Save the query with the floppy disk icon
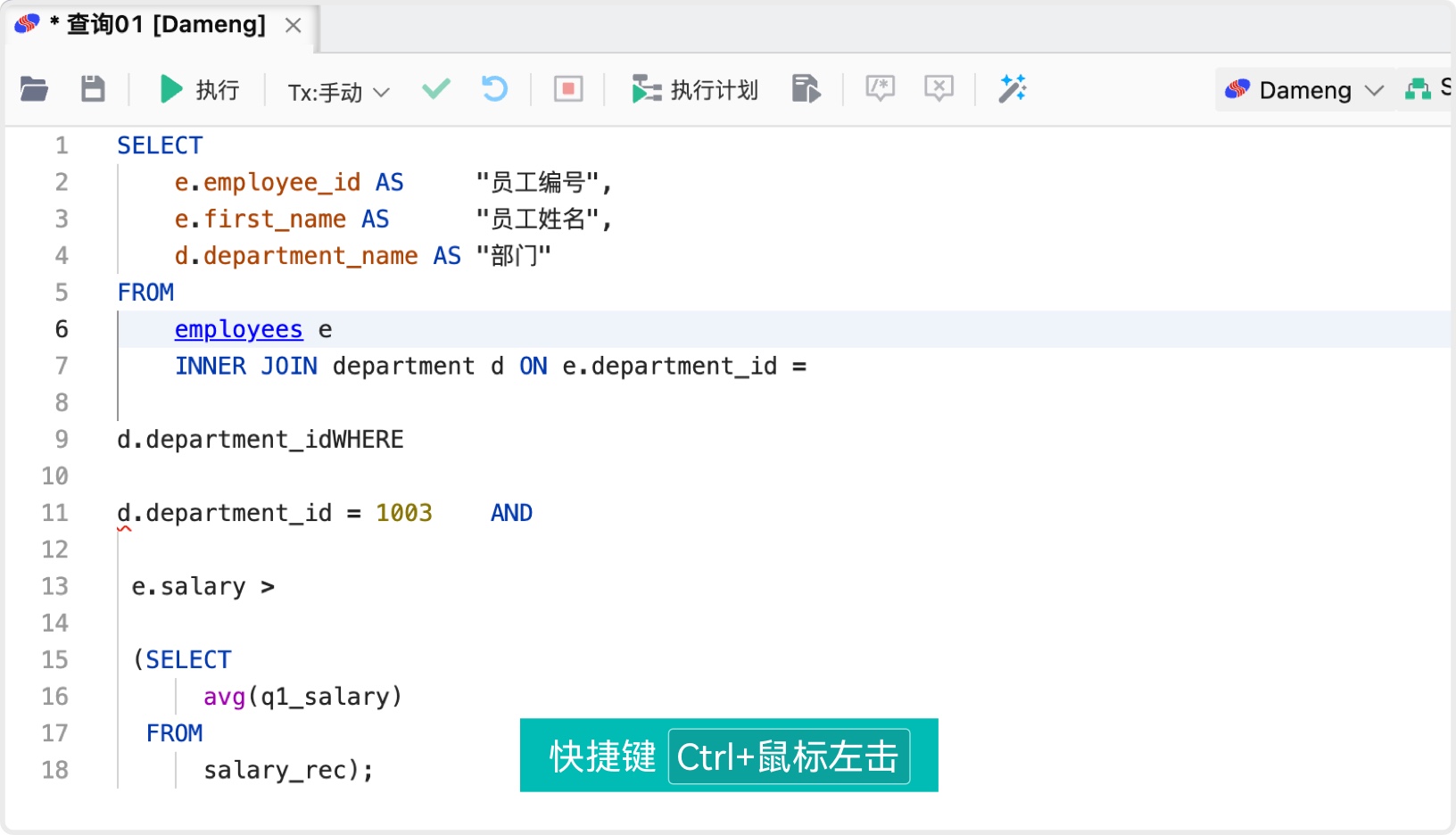The width and height of the screenshot is (1456, 835). pos(93,89)
